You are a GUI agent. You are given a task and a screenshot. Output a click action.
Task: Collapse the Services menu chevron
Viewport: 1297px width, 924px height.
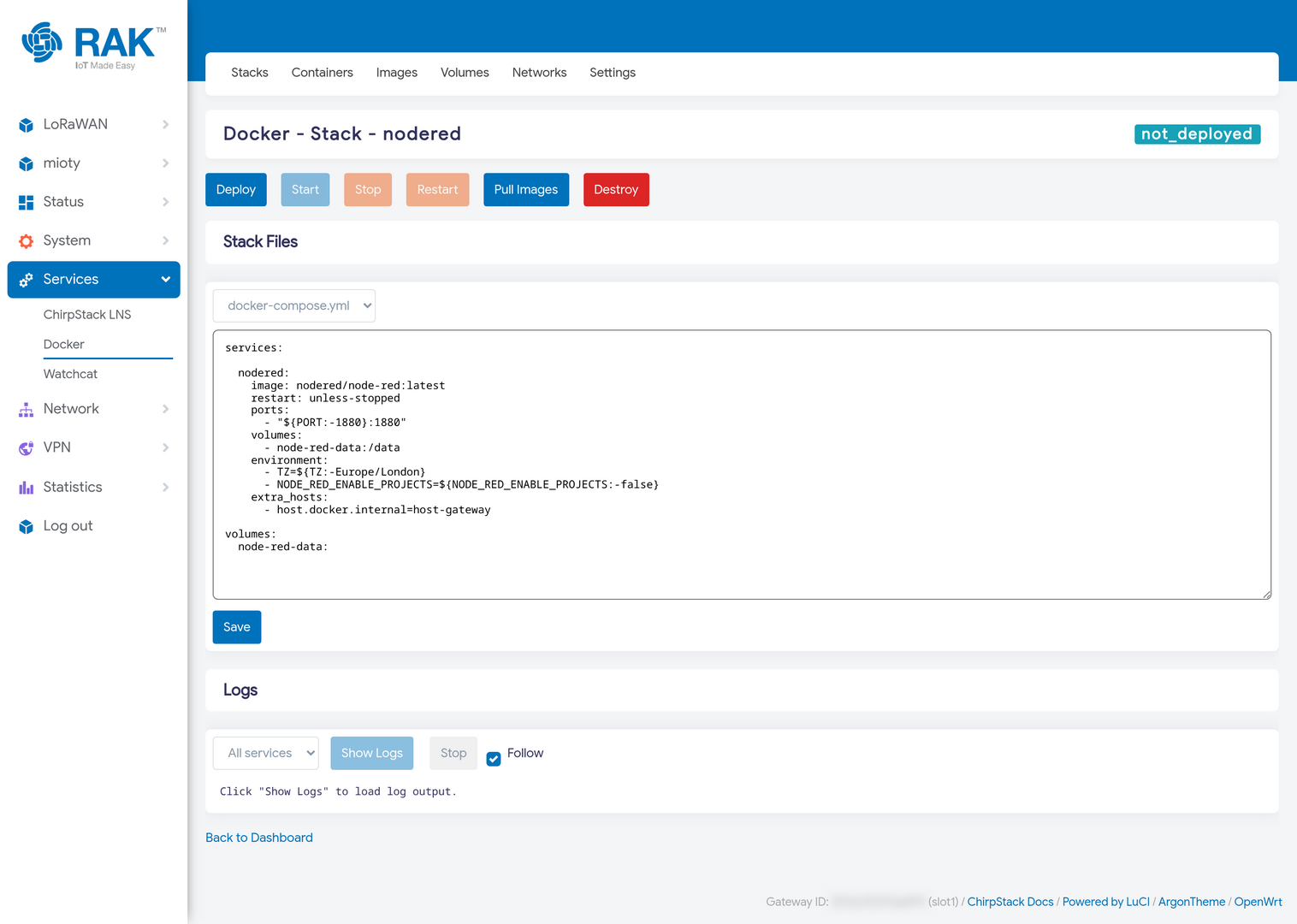pos(165,280)
